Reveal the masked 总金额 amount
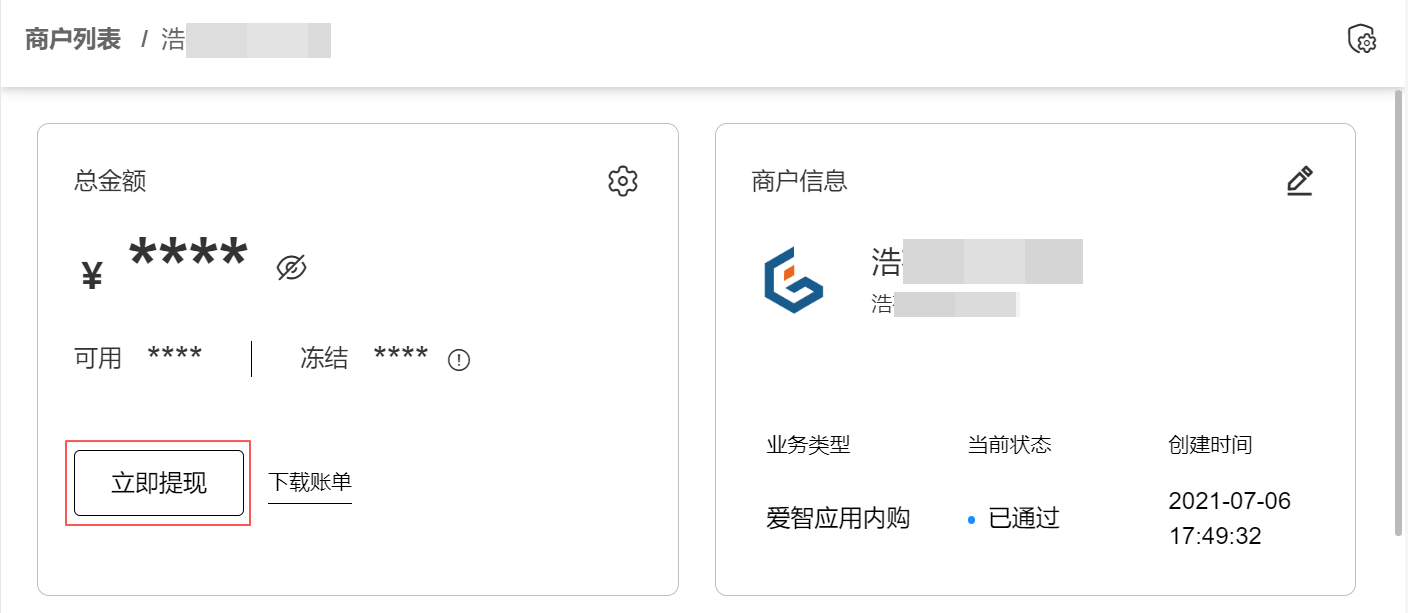Screen dimensions: 1408x613 (x=190, y=253)
